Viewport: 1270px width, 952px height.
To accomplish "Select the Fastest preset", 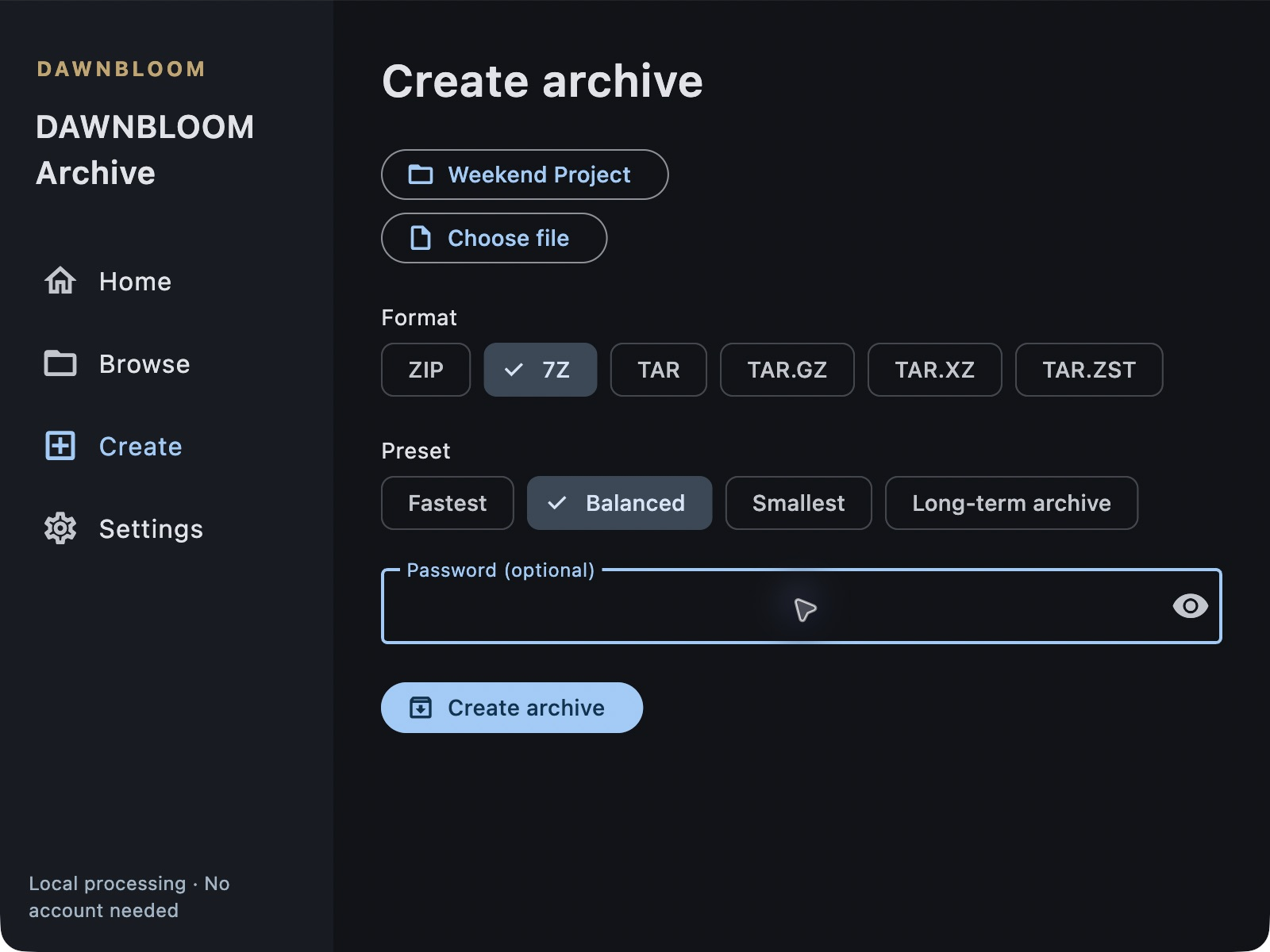I will [x=448, y=503].
